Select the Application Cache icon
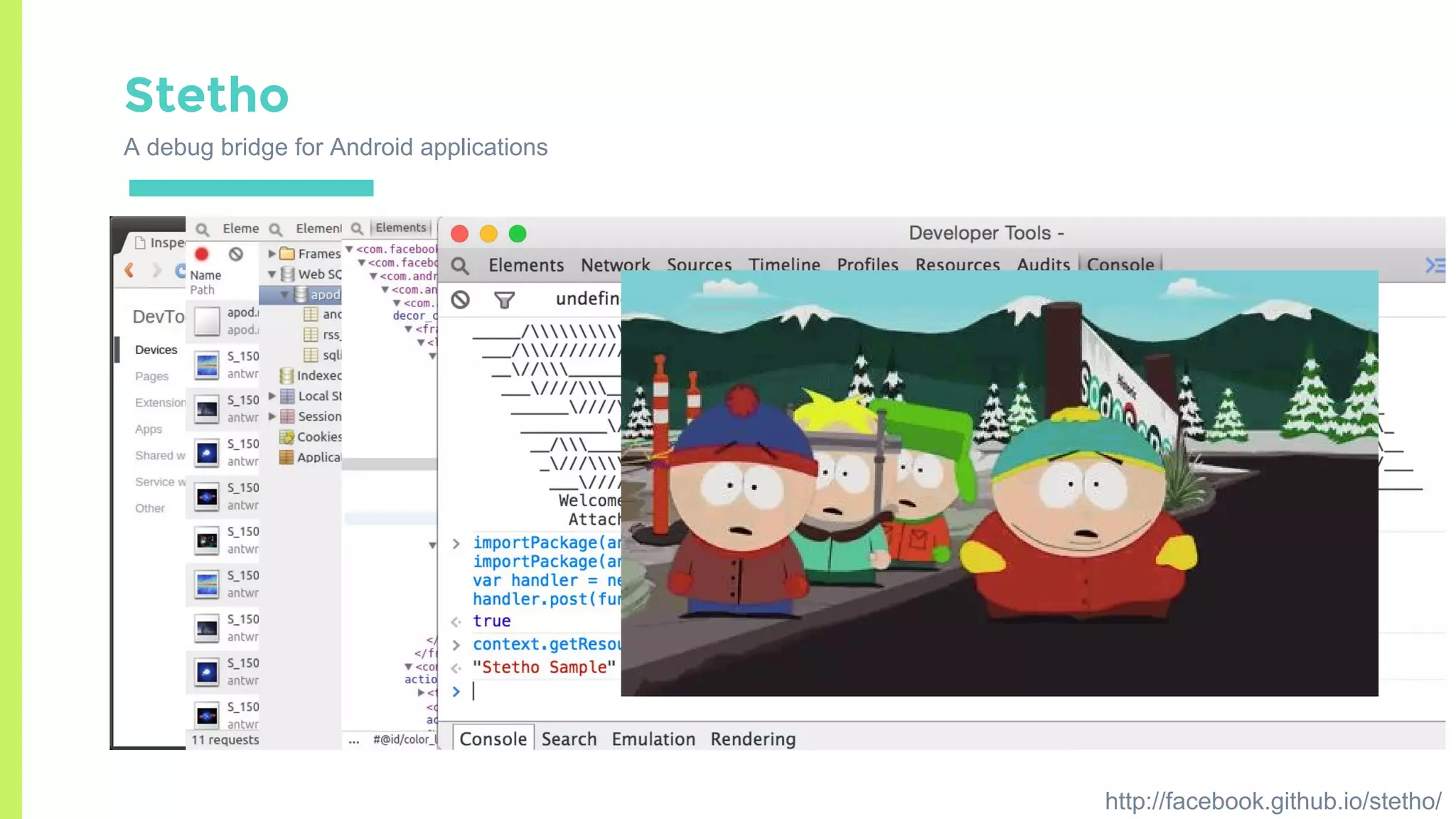This screenshot has height=819, width=1456. click(x=287, y=457)
